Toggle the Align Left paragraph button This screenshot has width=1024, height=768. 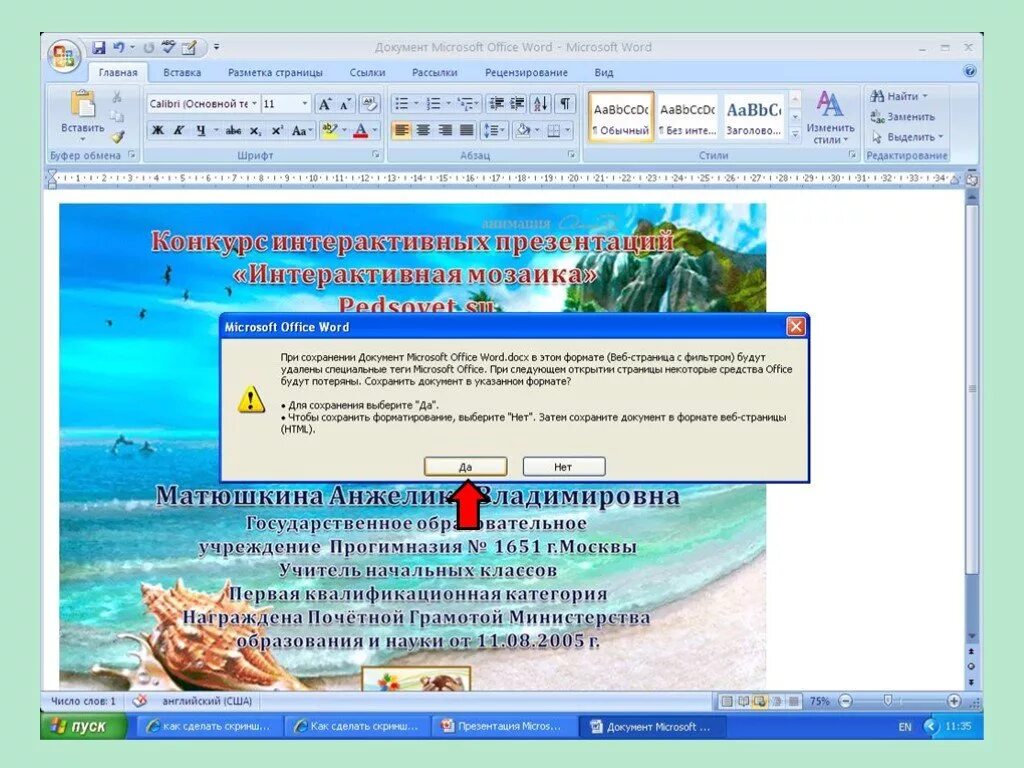401,131
